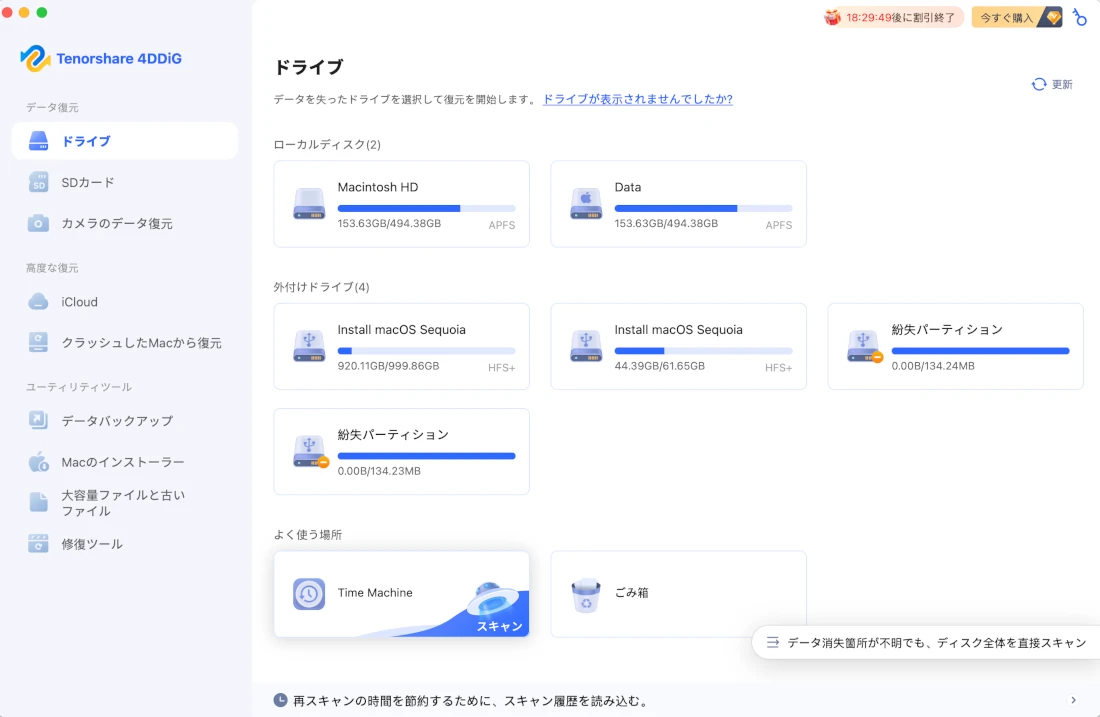The image size is (1100, 717).
Task: Open the 修復ツール sidebar entry
Action: (x=125, y=544)
